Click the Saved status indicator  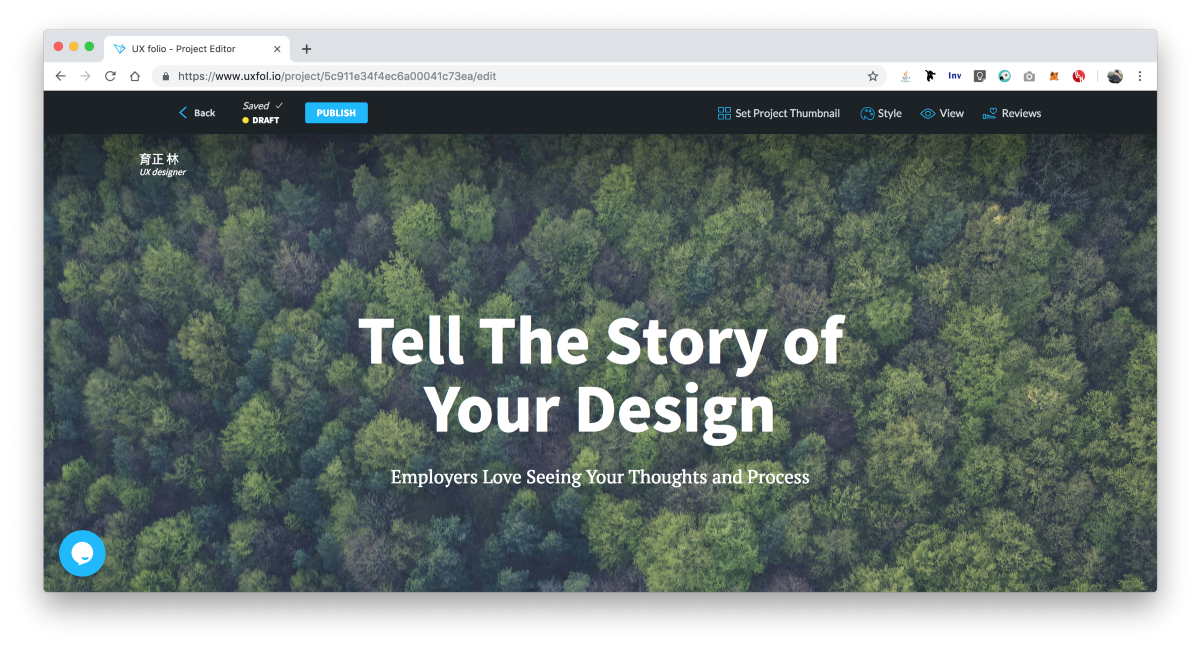262,105
